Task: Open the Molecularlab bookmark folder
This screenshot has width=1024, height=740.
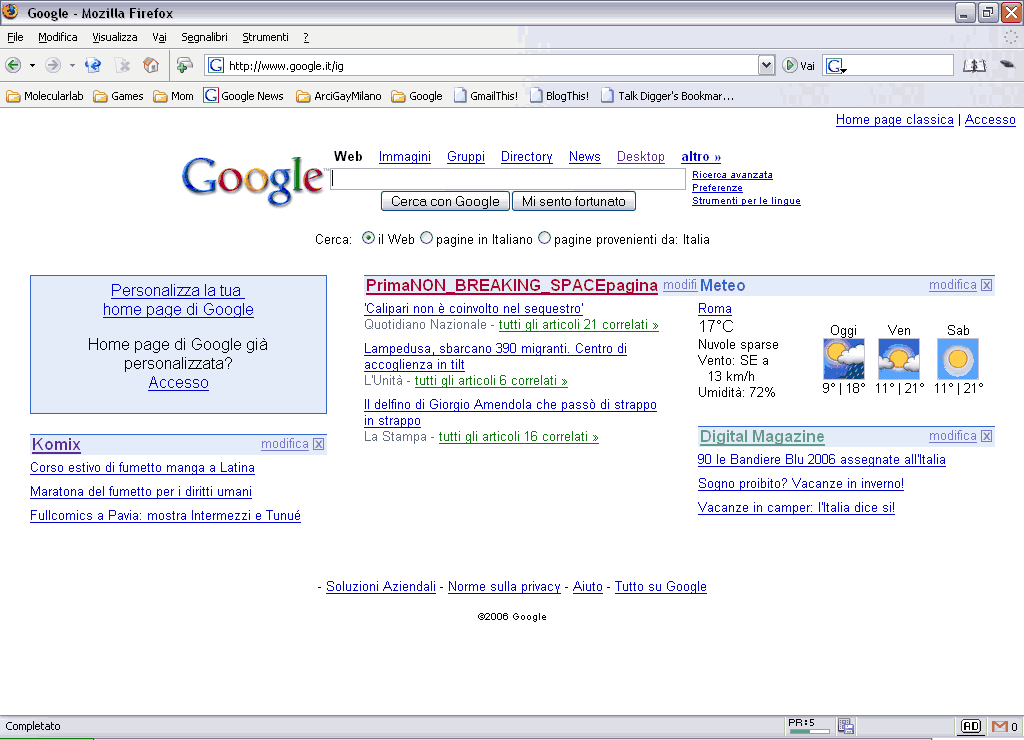Action: (x=45, y=96)
